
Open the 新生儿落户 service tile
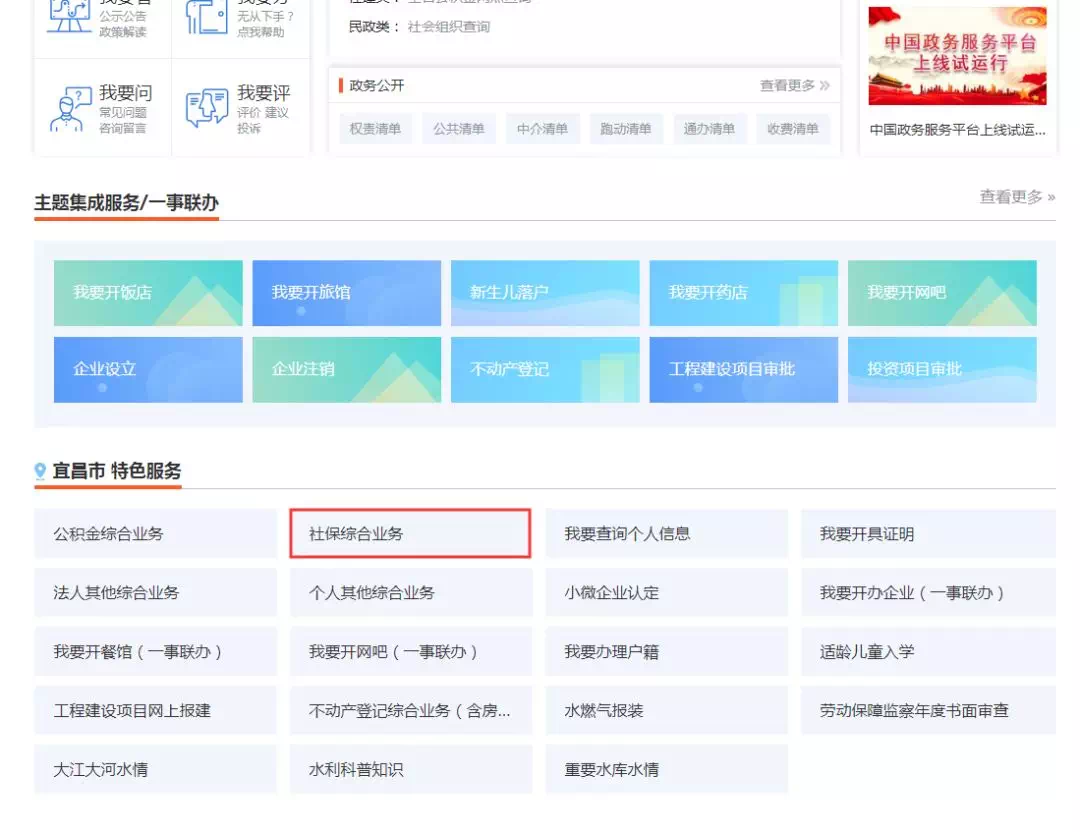tap(545, 293)
